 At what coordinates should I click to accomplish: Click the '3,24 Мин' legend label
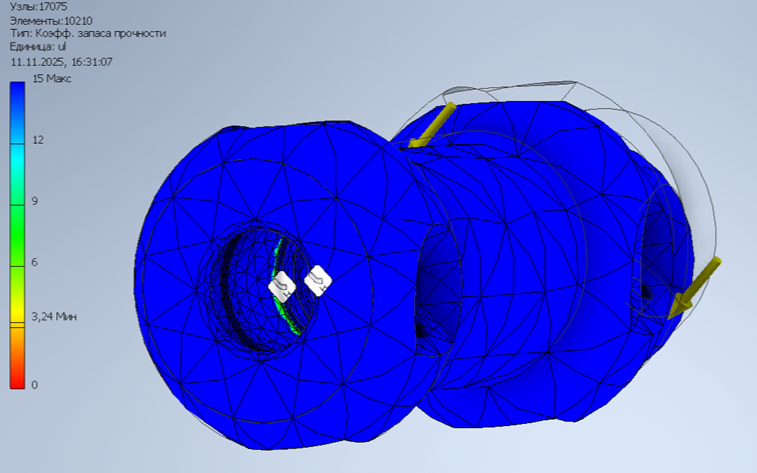point(54,316)
